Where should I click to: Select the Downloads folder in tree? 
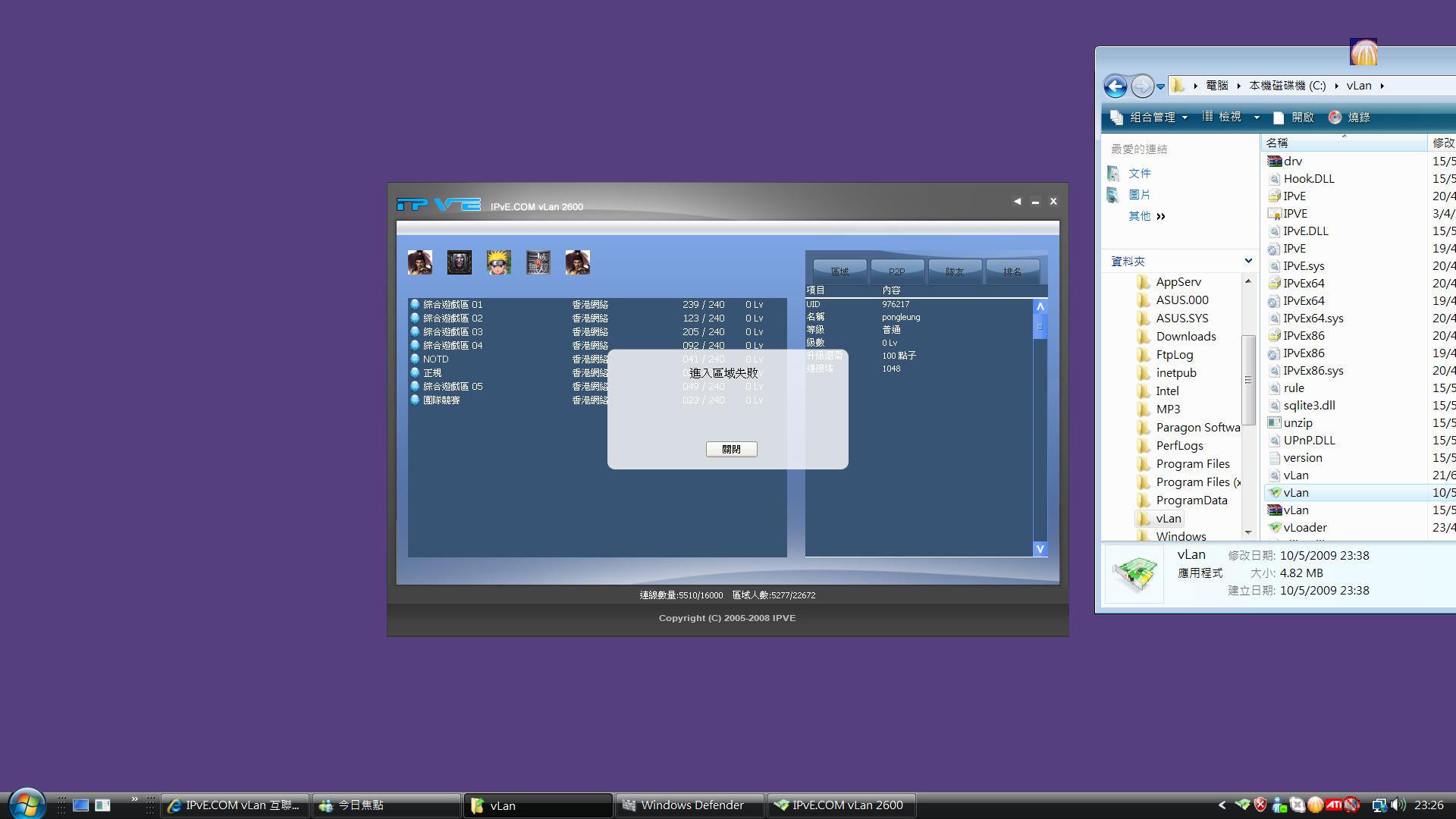pos(1185,337)
